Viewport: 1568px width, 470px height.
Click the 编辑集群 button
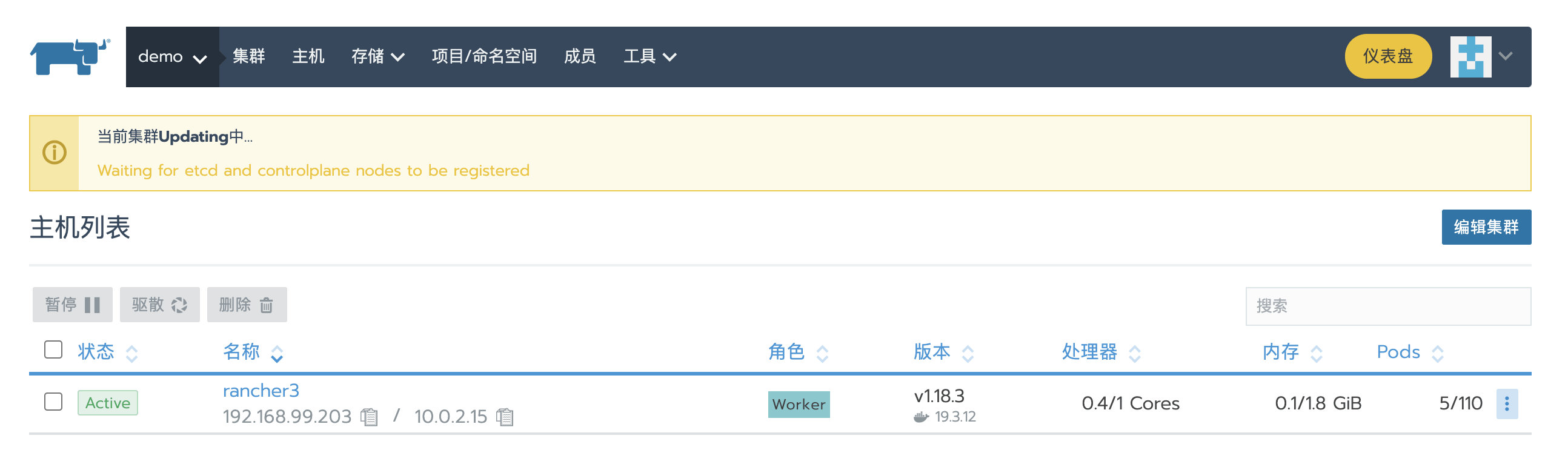point(1485,227)
